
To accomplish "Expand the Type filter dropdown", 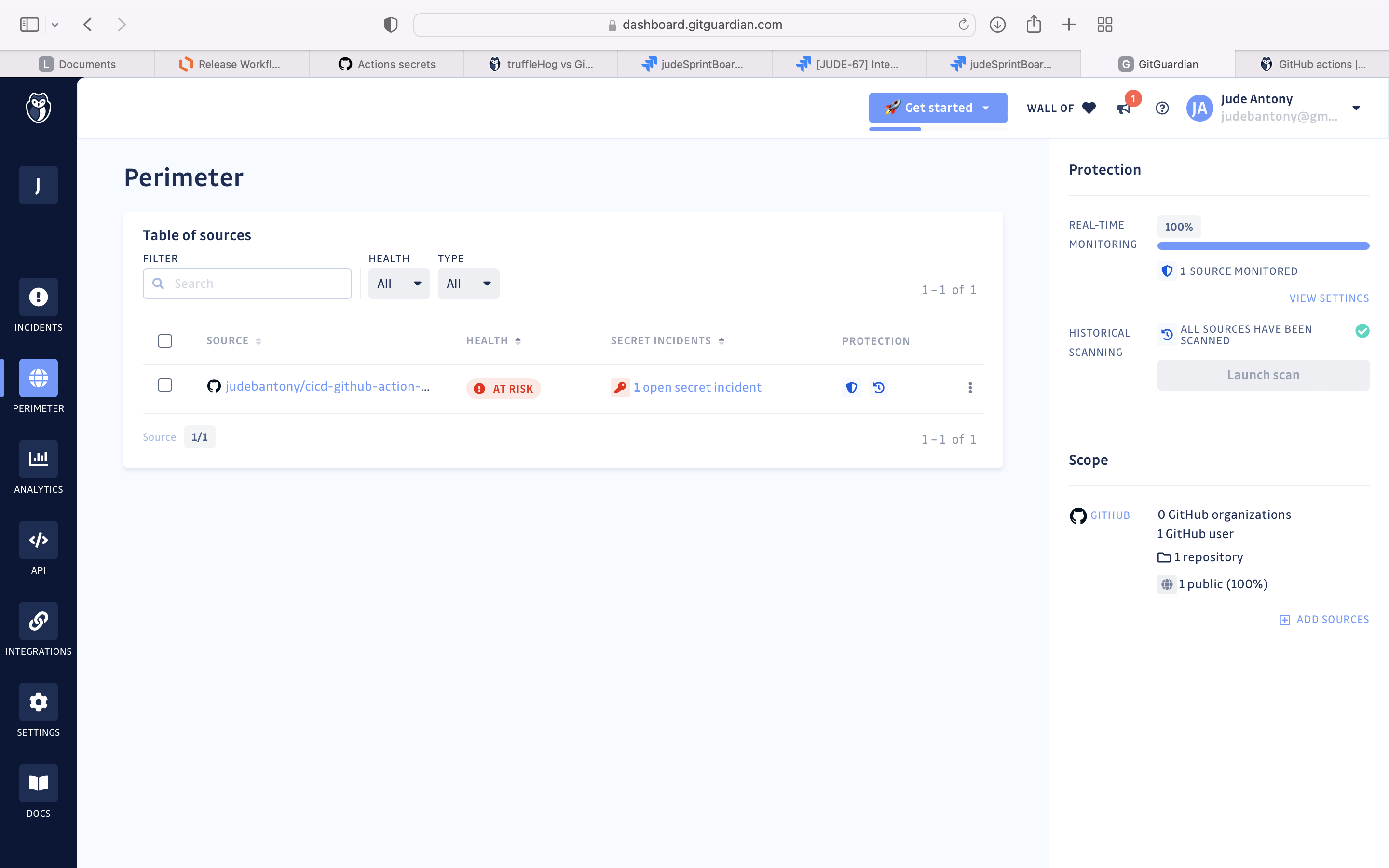I will click(468, 284).
